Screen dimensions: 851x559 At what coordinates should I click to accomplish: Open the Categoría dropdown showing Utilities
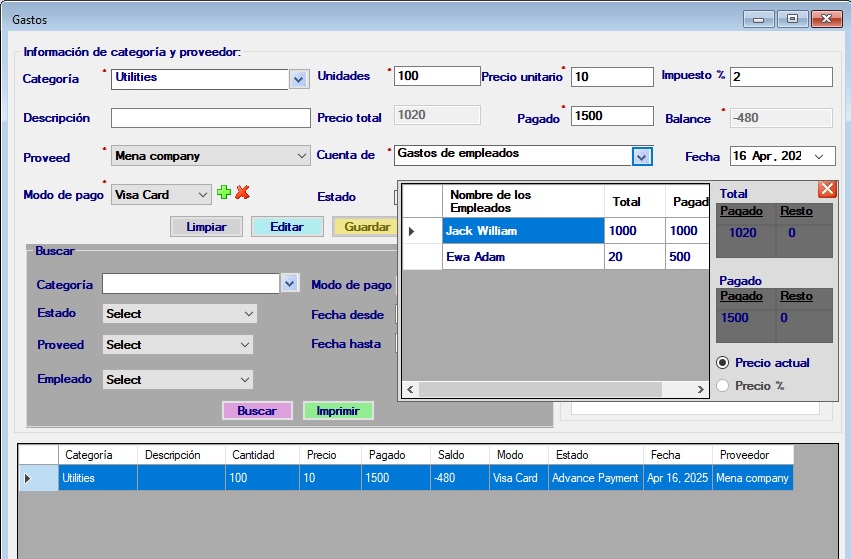(298, 78)
